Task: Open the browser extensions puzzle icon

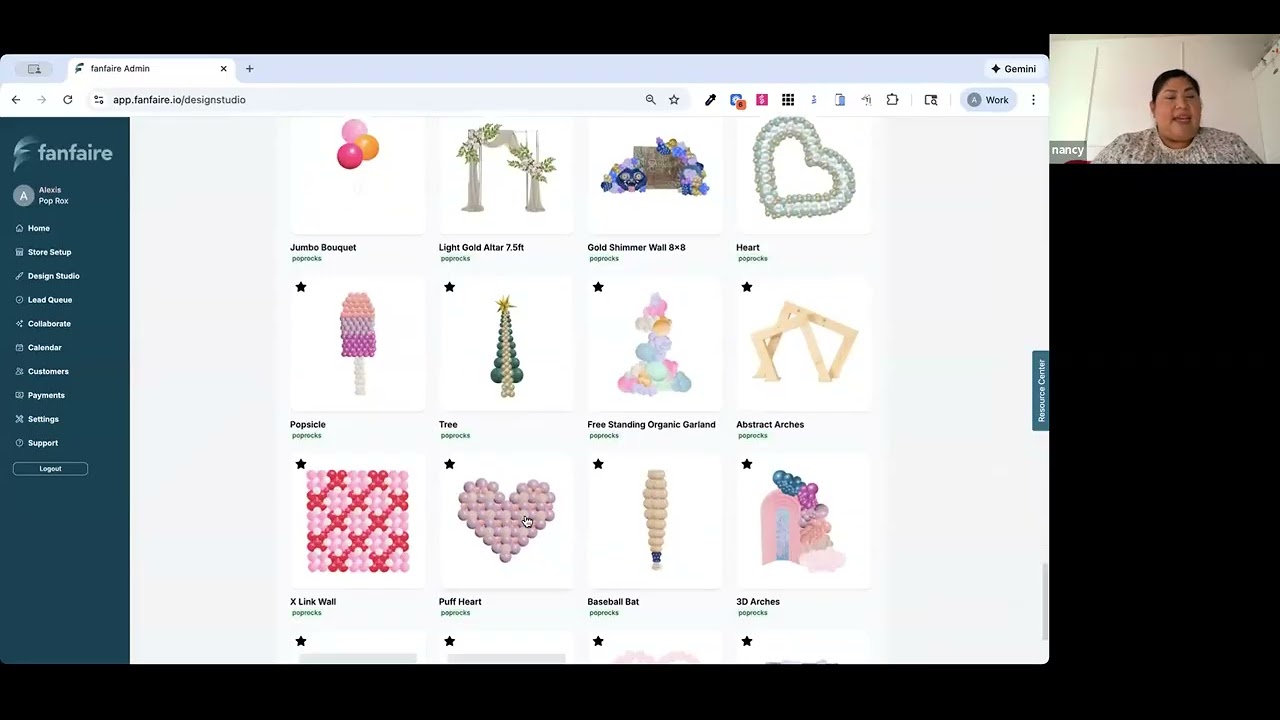Action: [x=892, y=100]
